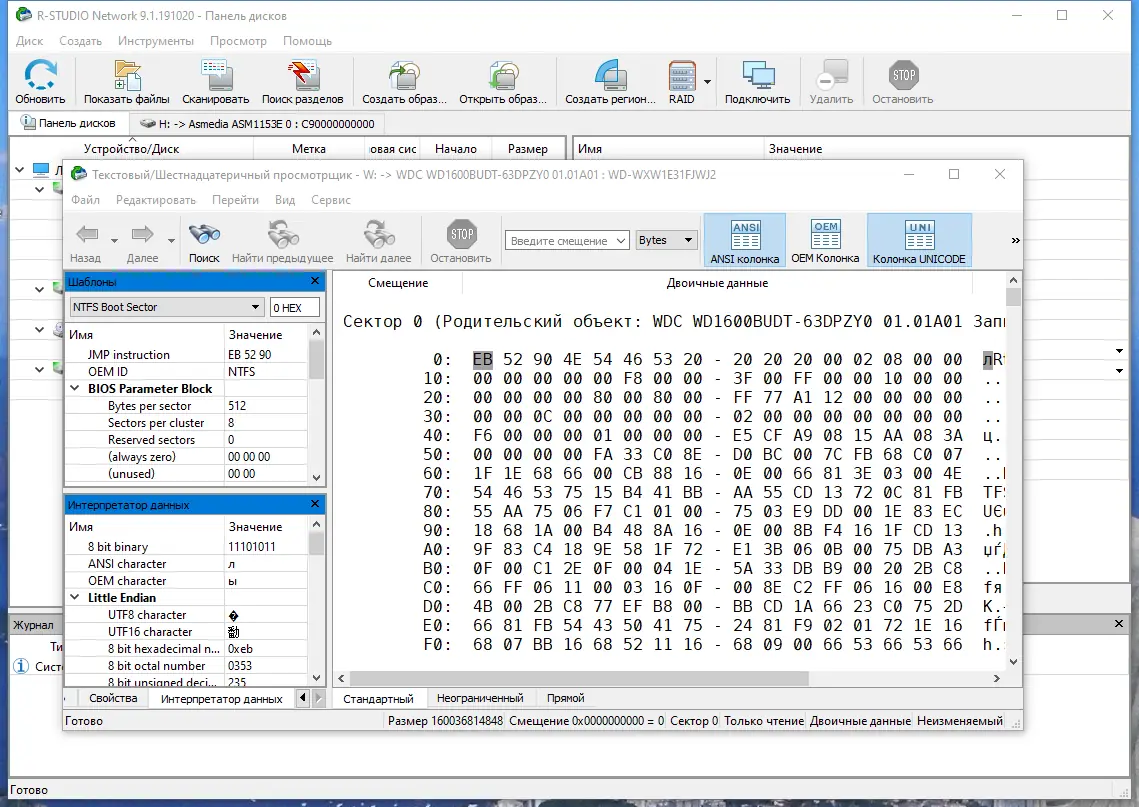Image resolution: width=1139 pixels, height=807 pixels.
Task: Toggle Колонка UNICODE display
Action: pyautogui.click(x=919, y=240)
